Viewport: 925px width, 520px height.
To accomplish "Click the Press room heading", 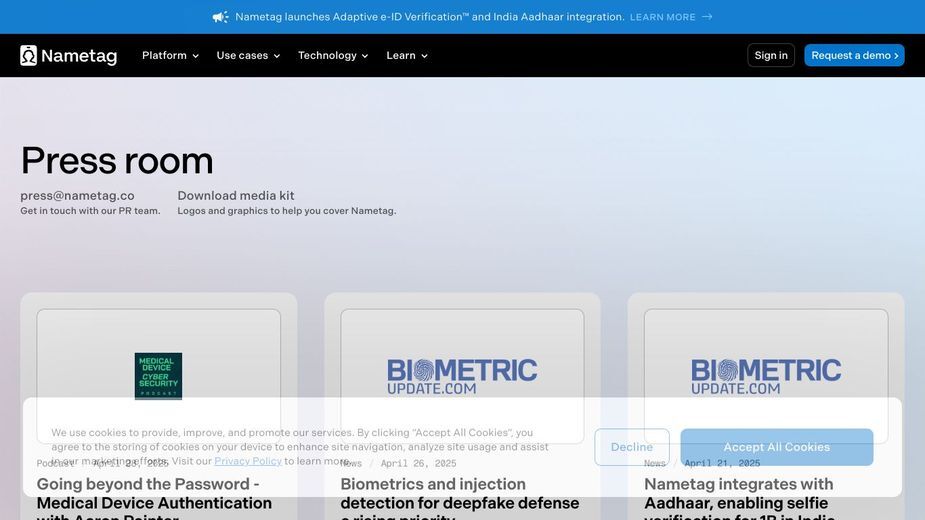I will click(117, 161).
